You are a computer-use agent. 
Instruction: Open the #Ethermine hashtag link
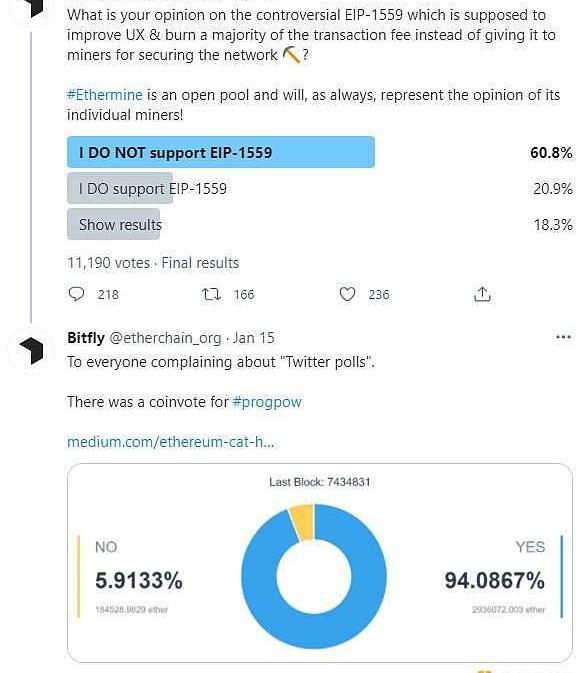(105, 95)
